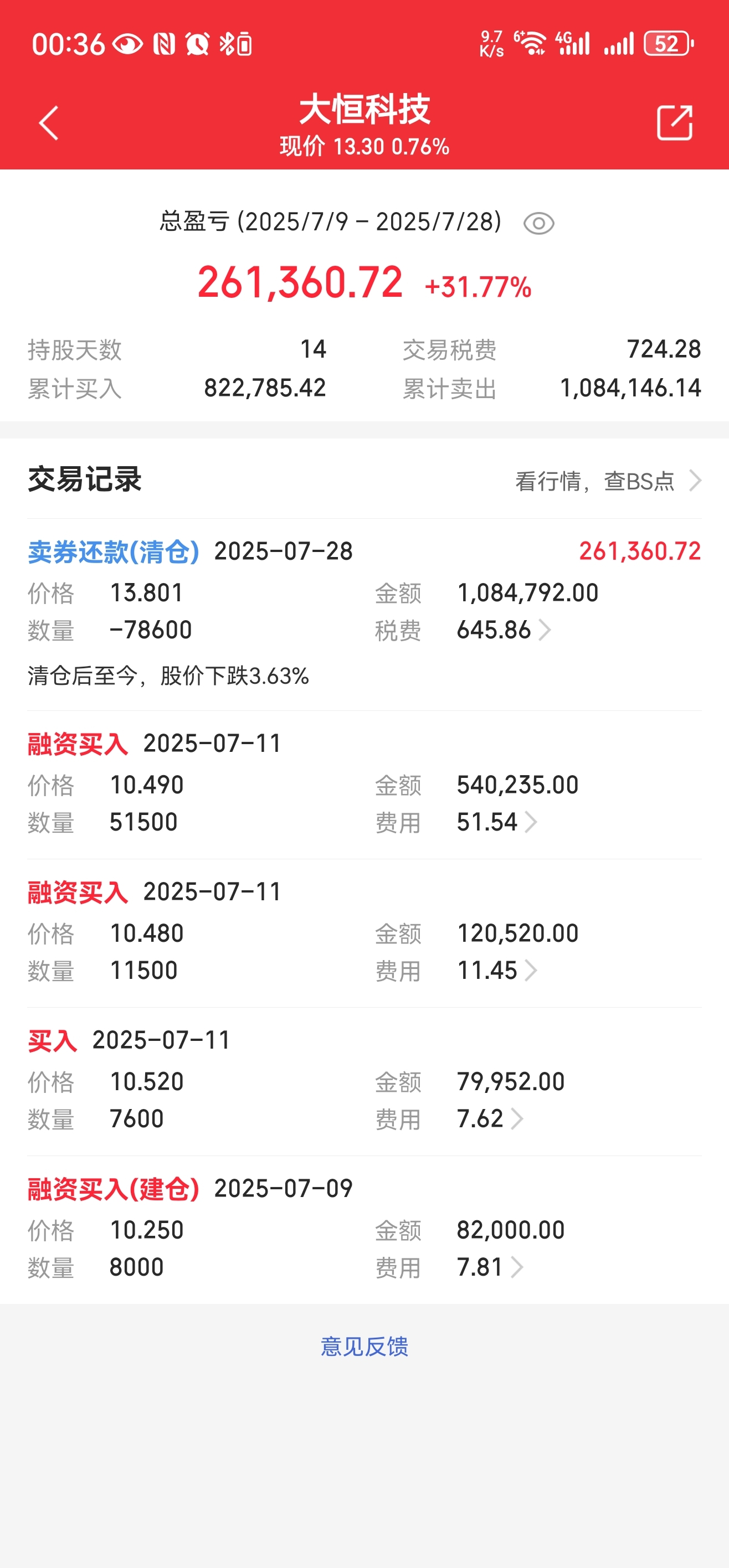Open 看行情，查BS点 link
This screenshot has width=729, height=1568.
coord(608,481)
